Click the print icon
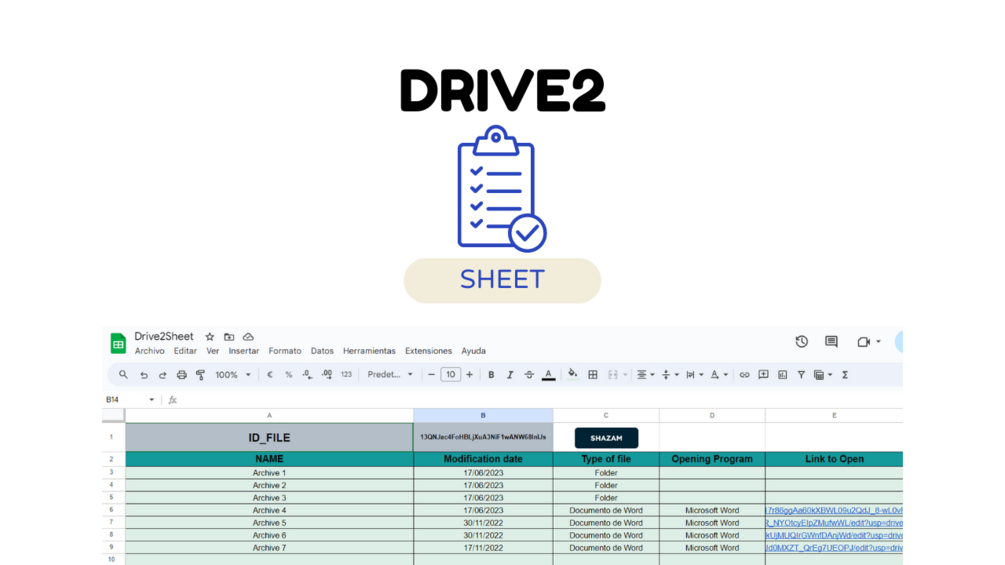The image size is (1005, 565). point(181,375)
